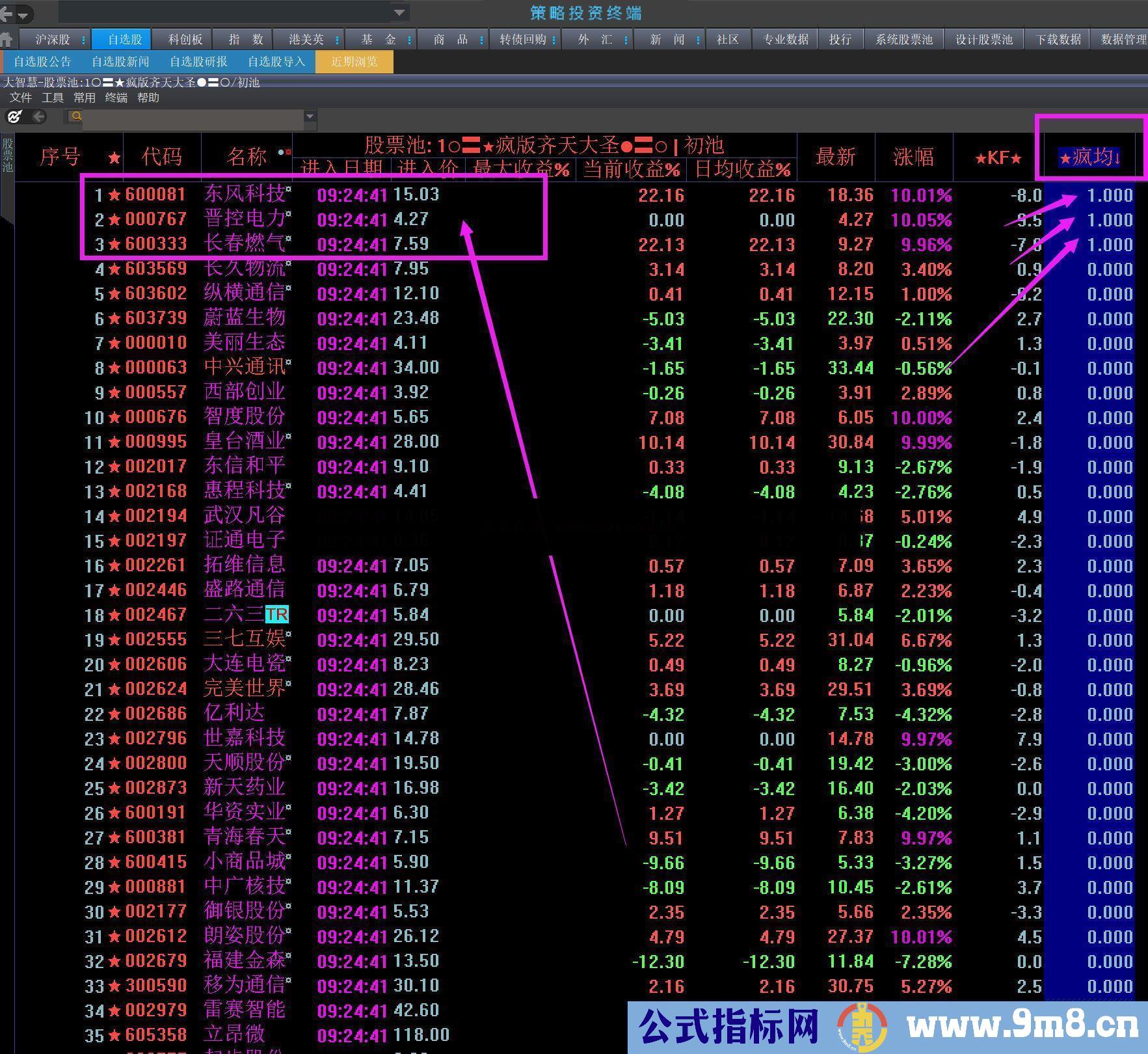The height and width of the screenshot is (1054, 1148).
Task: Click the 近期浏览 button
Action: (354, 62)
